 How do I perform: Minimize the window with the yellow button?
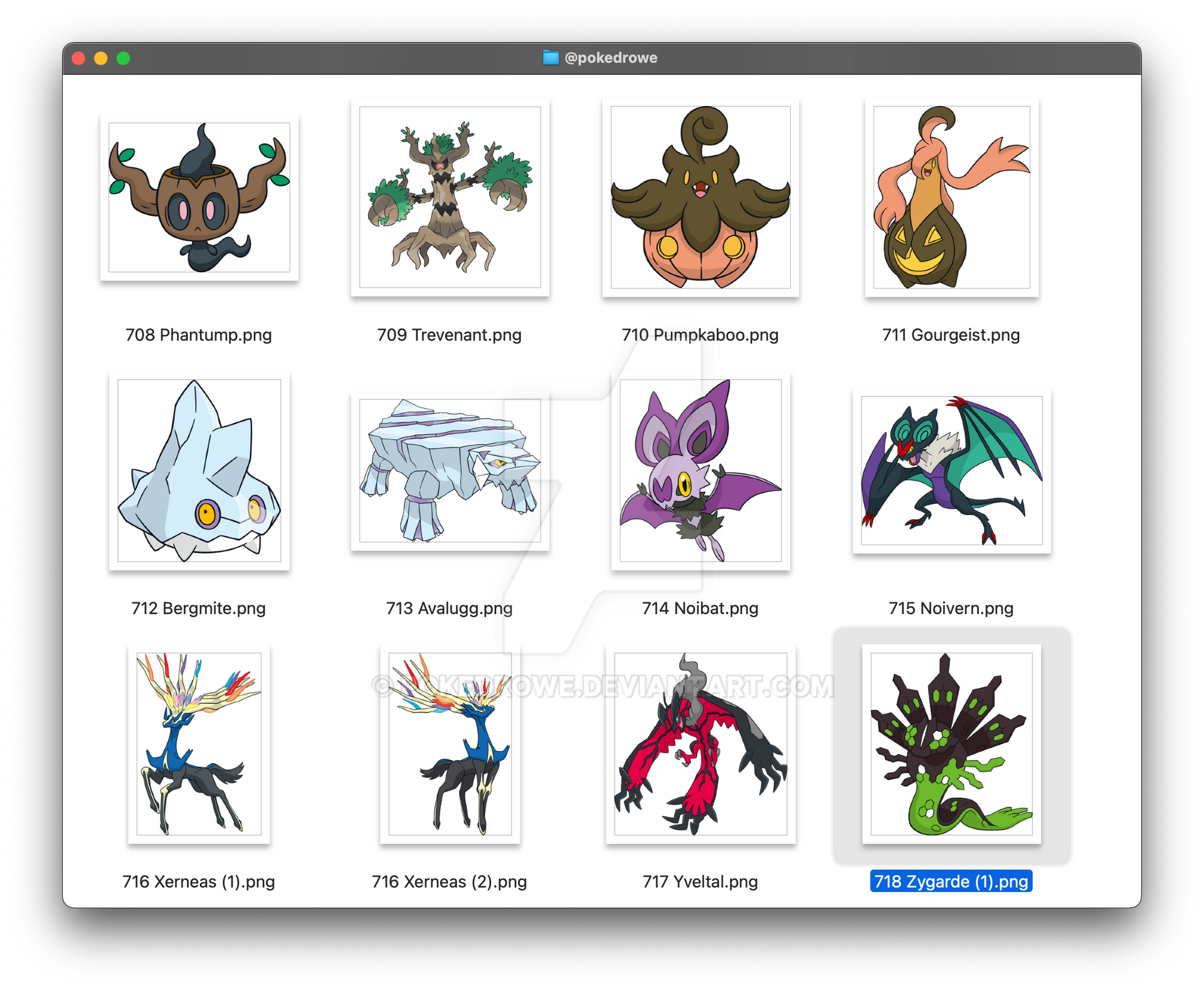point(101,58)
